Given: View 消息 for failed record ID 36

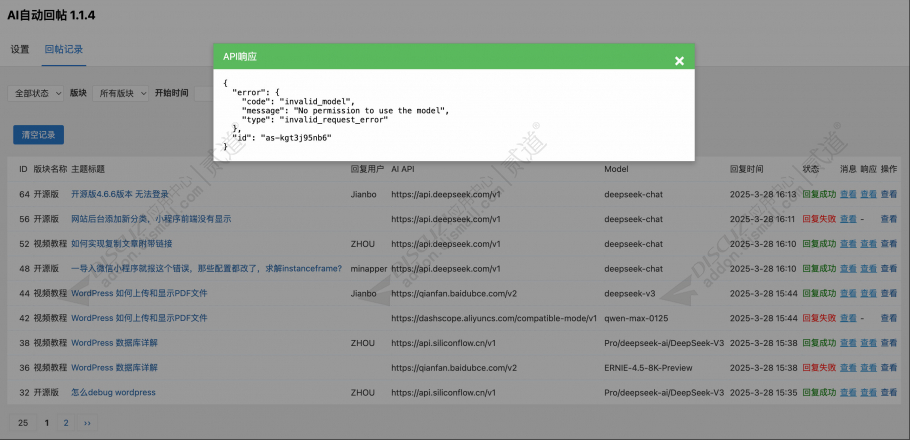Looking at the screenshot, I should pos(848,367).
